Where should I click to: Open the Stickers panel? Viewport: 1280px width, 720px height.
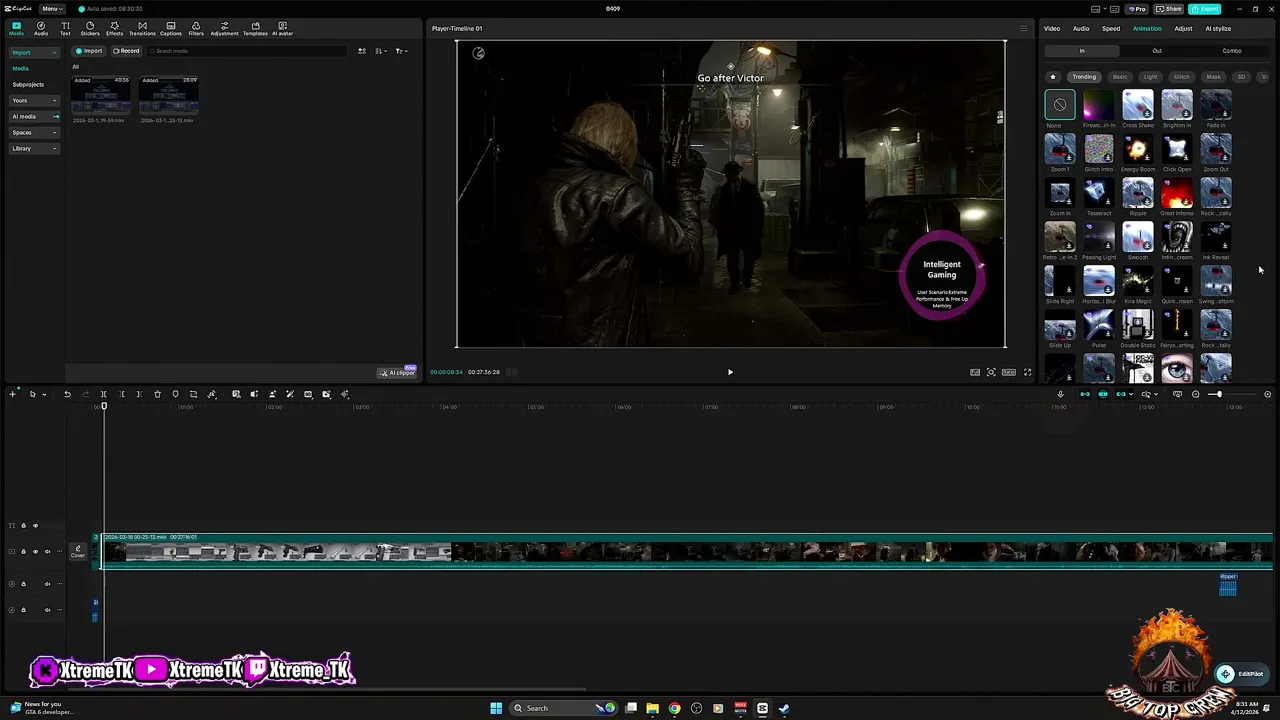pyautogui.click(x=90, y=28)
